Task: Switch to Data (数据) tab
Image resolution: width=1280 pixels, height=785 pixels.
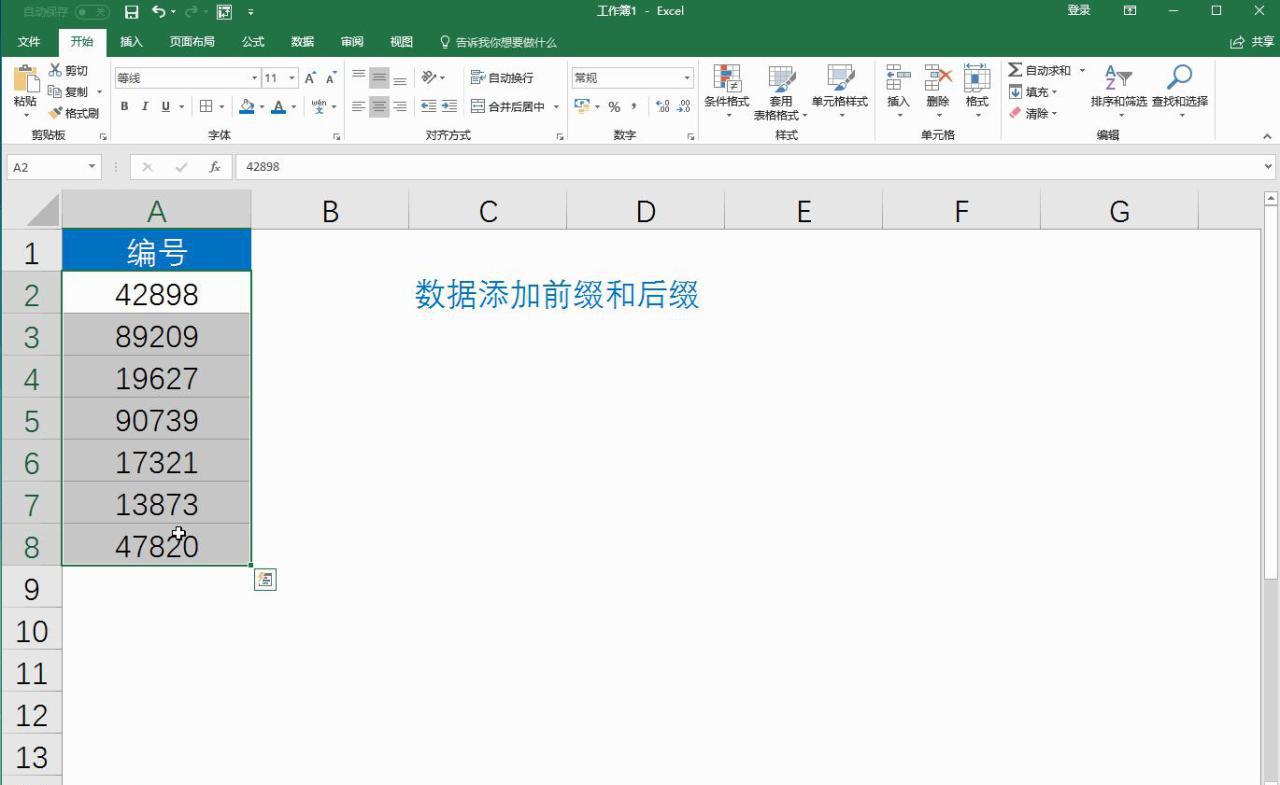Action: (302, 42)
